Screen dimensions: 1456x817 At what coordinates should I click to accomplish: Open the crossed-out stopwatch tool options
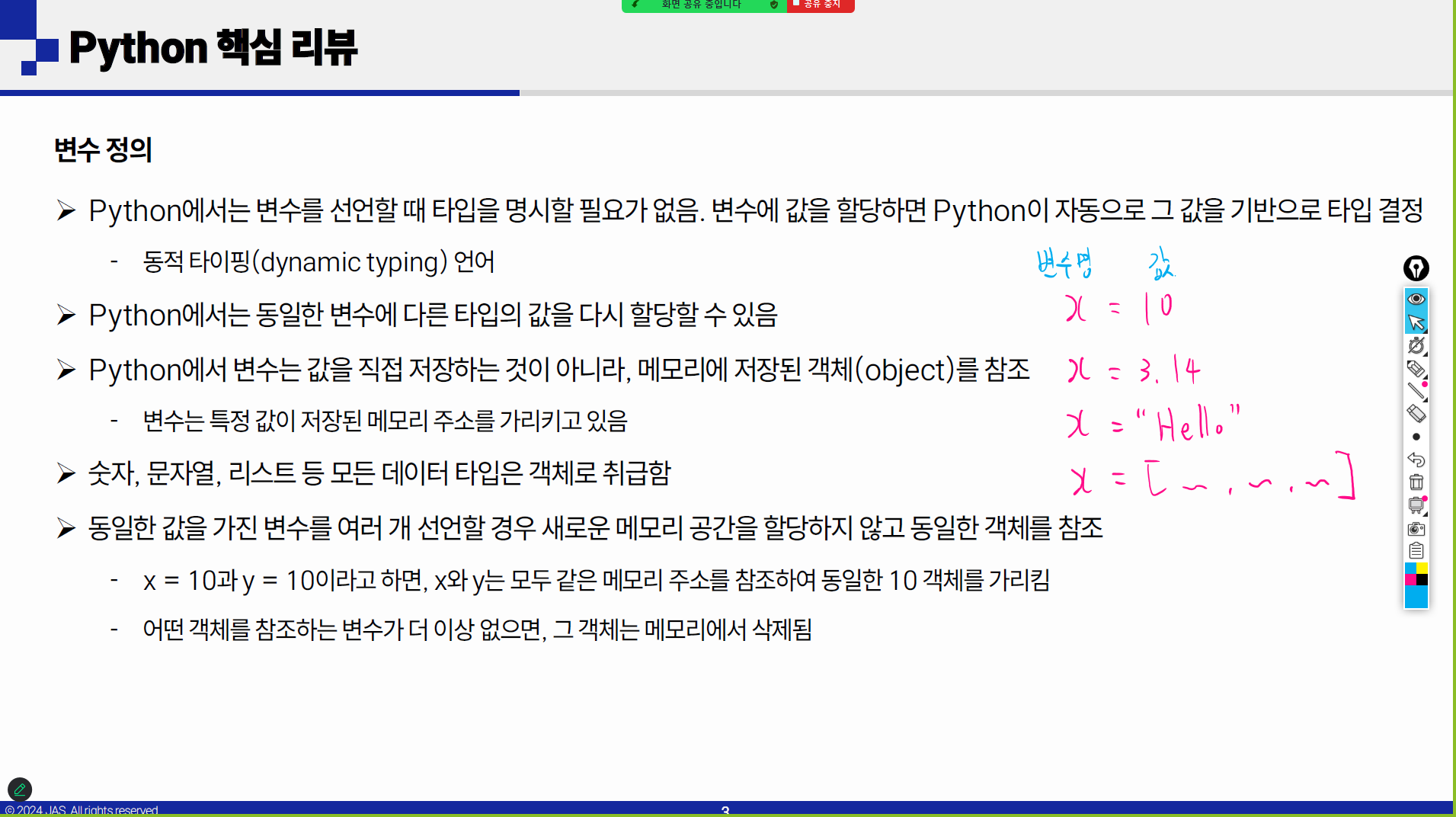pyautogui.click(x=1416, y=346)
